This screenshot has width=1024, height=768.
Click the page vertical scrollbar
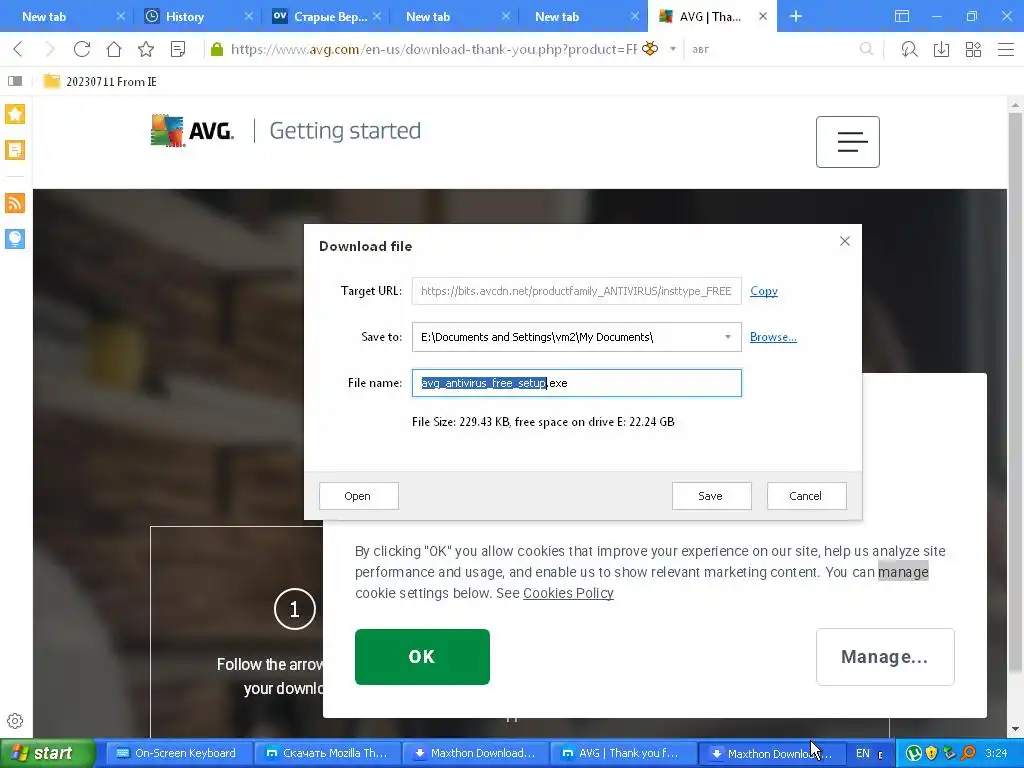pyautogui.click(x=1015, y=392)
